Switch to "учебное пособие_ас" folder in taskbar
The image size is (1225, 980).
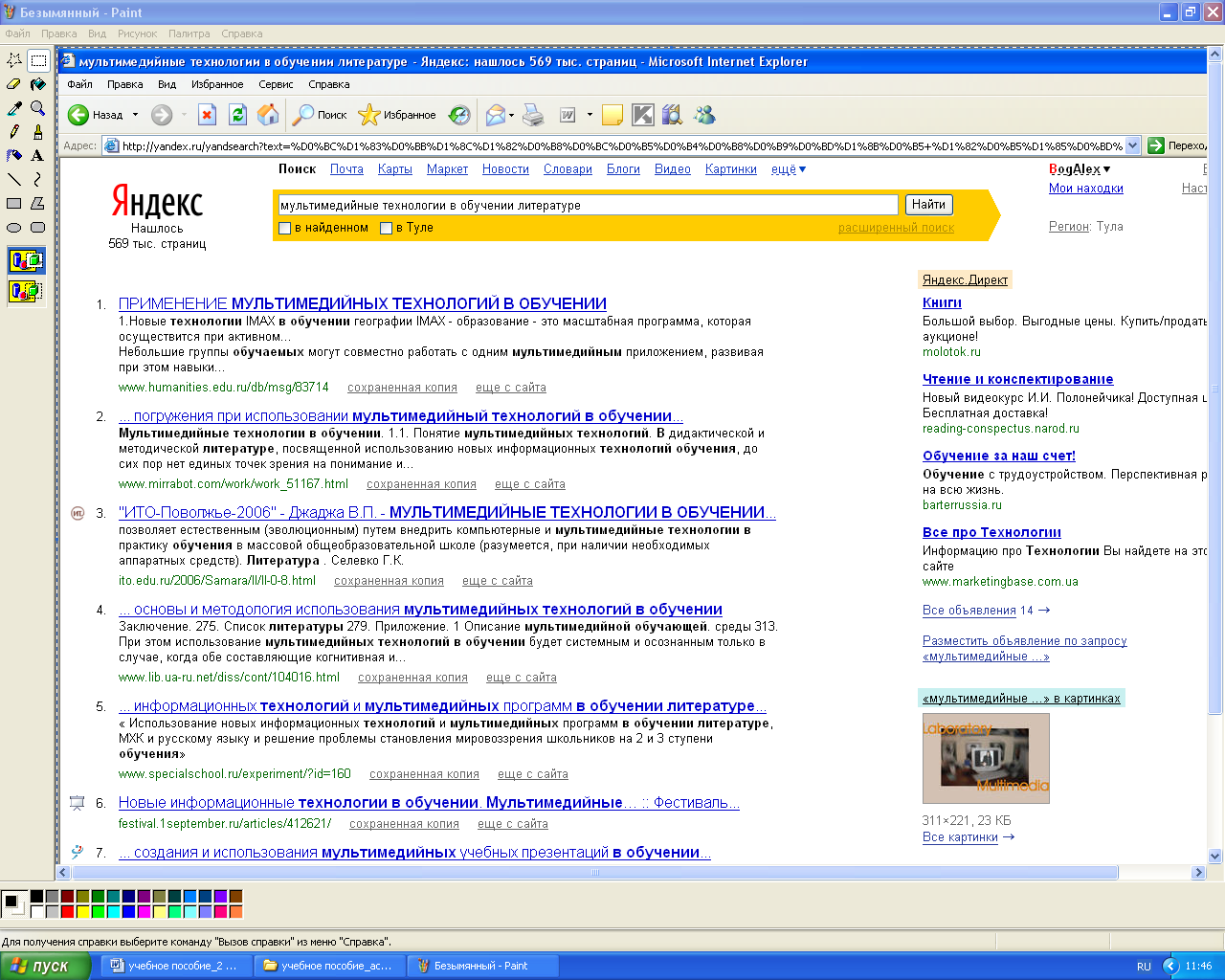(x=329, y=966)
